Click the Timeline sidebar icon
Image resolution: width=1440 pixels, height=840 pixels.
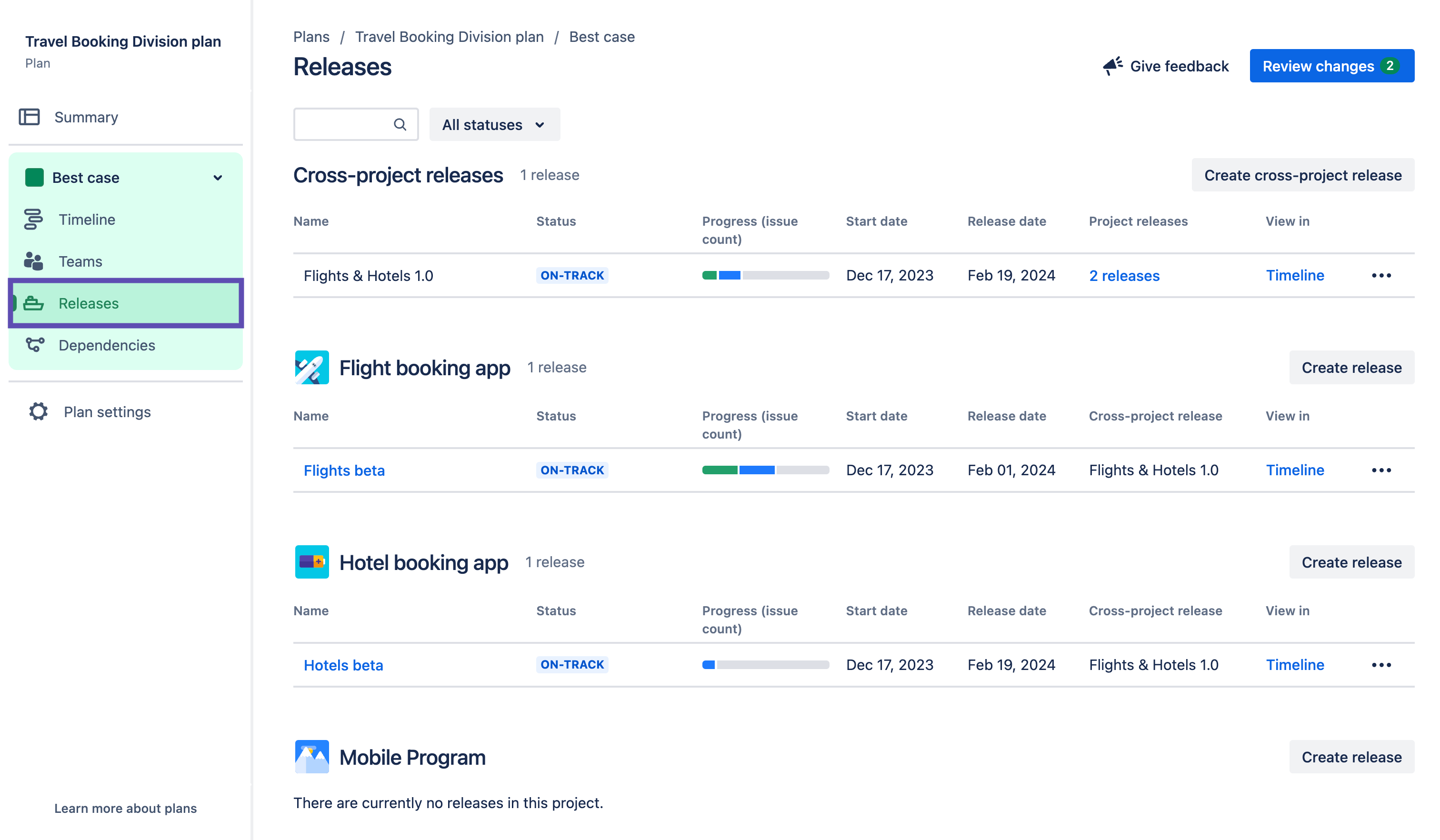point(34,219)
